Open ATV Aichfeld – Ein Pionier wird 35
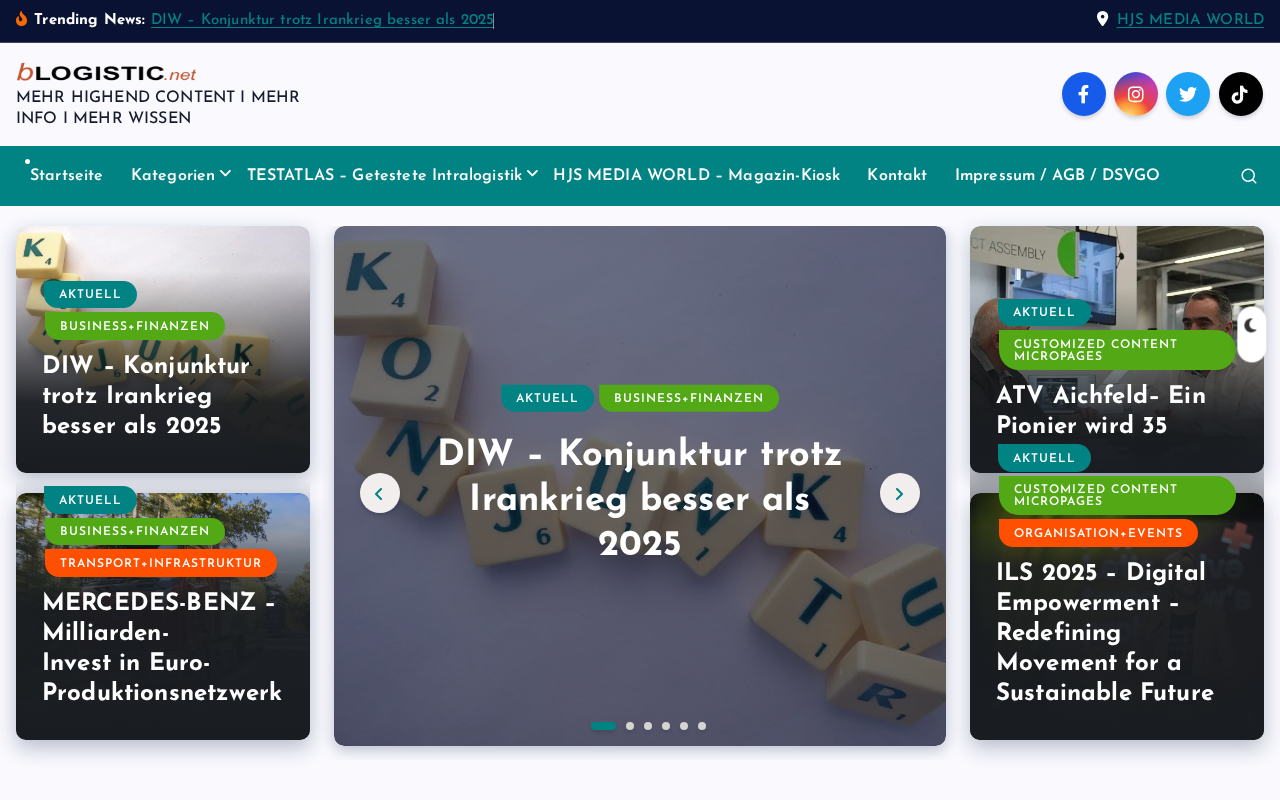Screen dimensions: 1280x800 (1101, 411)
